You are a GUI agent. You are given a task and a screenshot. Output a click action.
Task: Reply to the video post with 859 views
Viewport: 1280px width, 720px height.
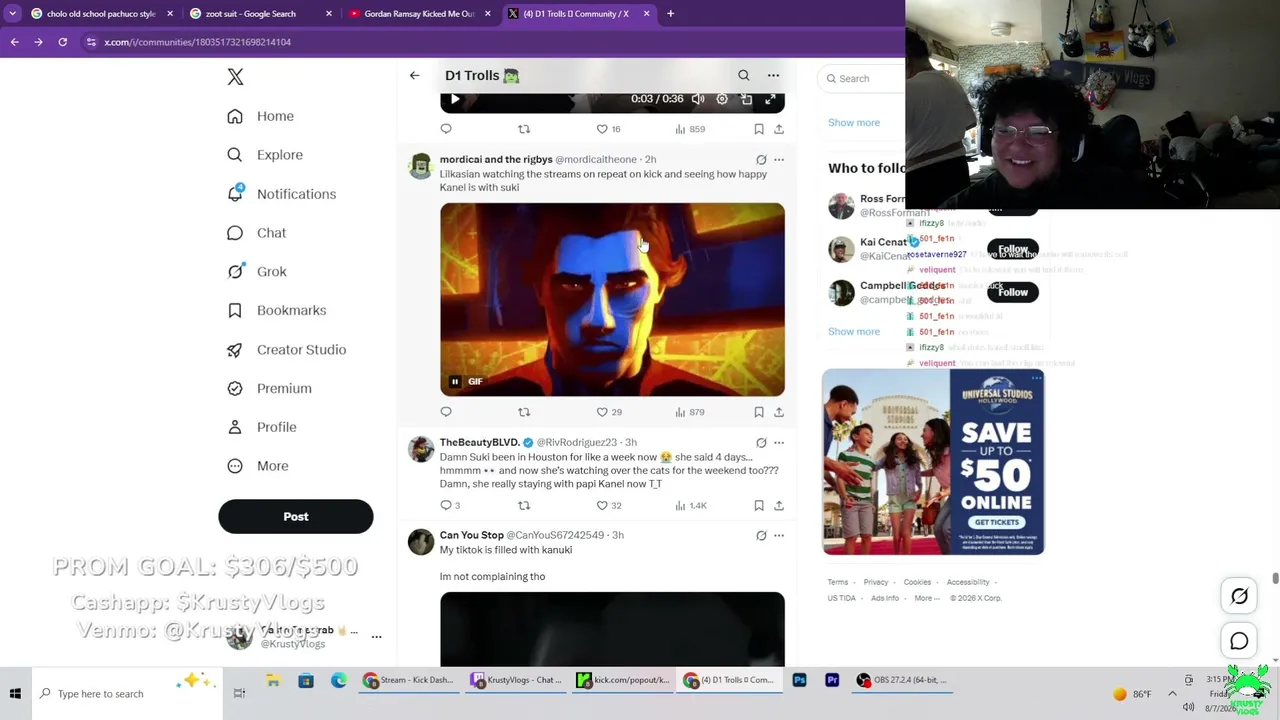click(446, 129)
